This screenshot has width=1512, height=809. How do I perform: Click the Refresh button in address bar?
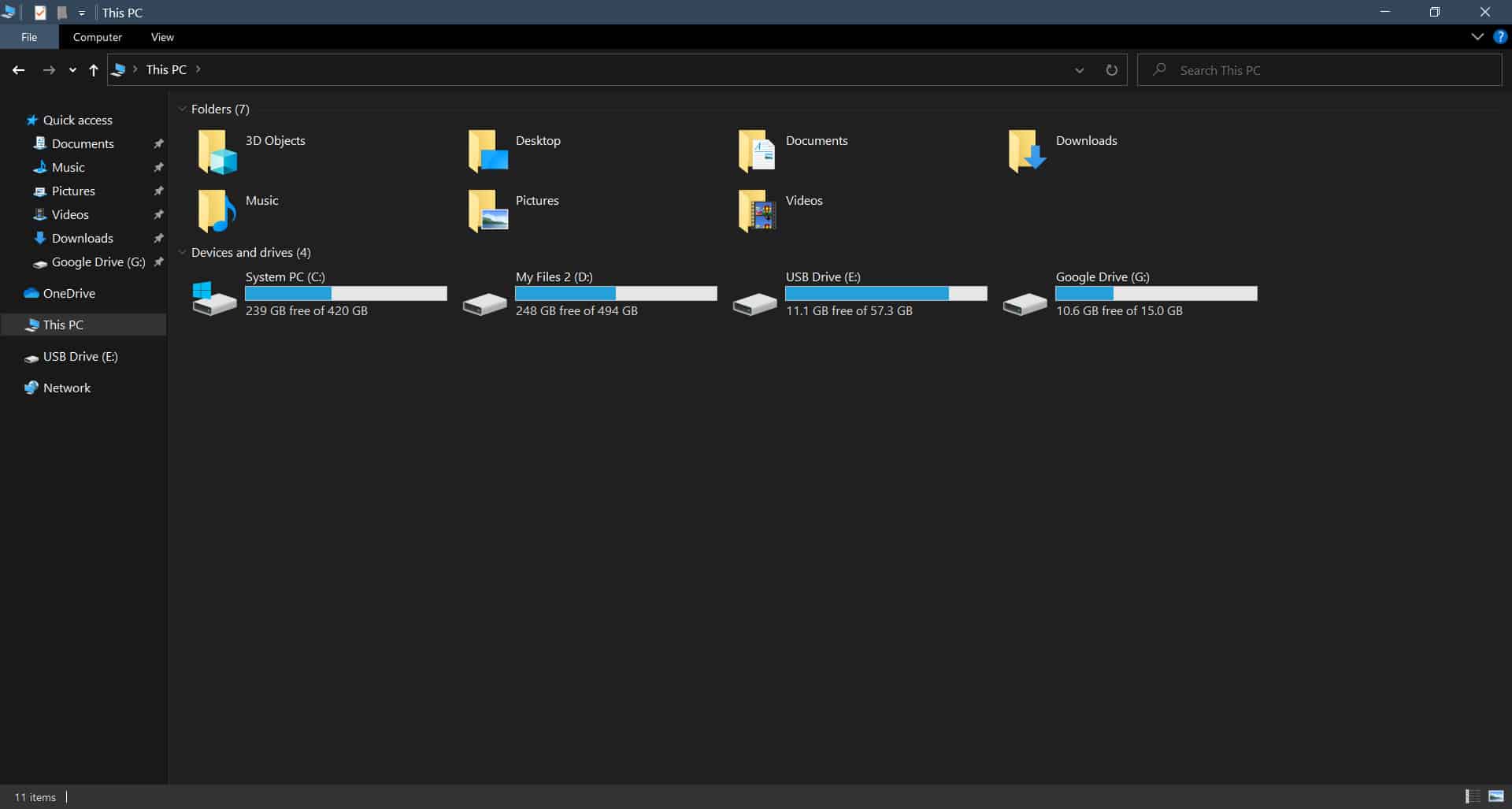coord(1111,70)
